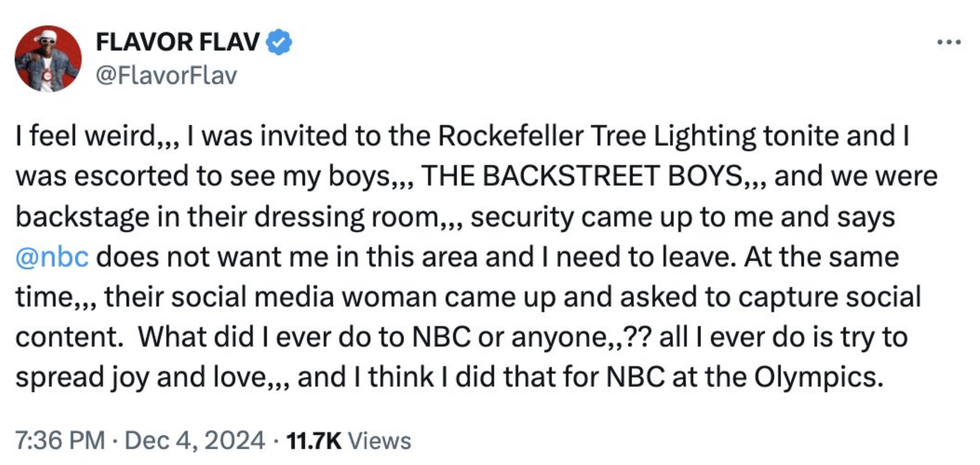
Task: Click the FLAVOR FLAV display name
Action: [177, 43]
